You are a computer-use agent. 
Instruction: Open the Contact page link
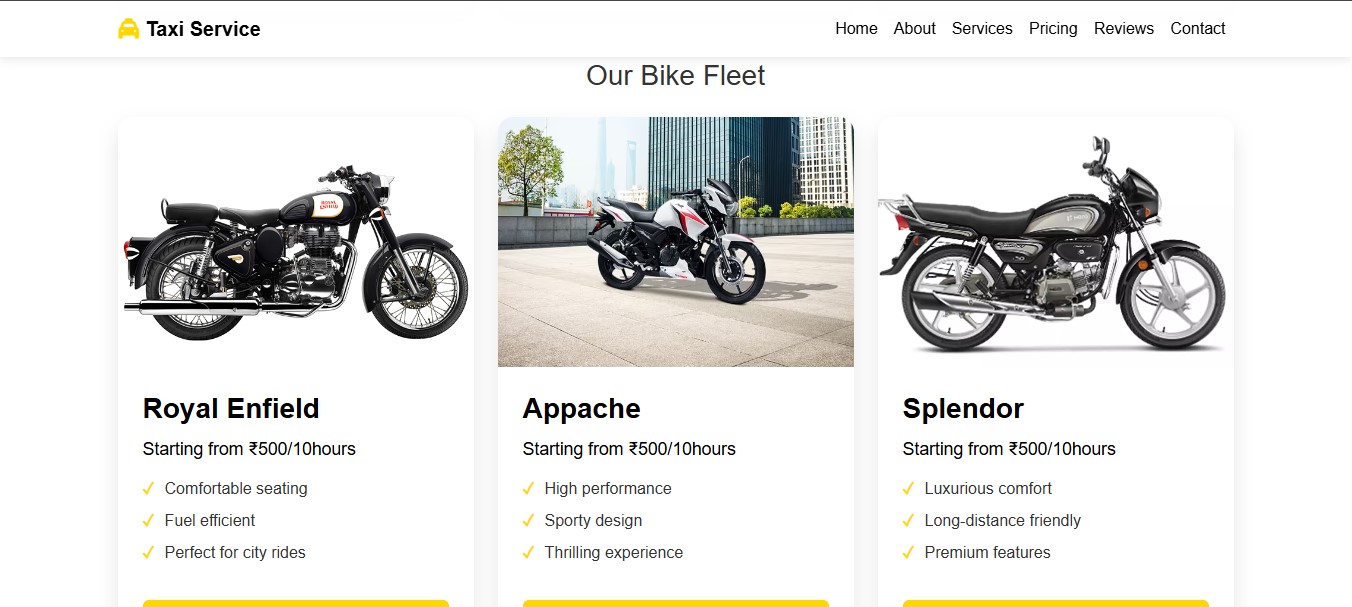tap(1197, 28)
